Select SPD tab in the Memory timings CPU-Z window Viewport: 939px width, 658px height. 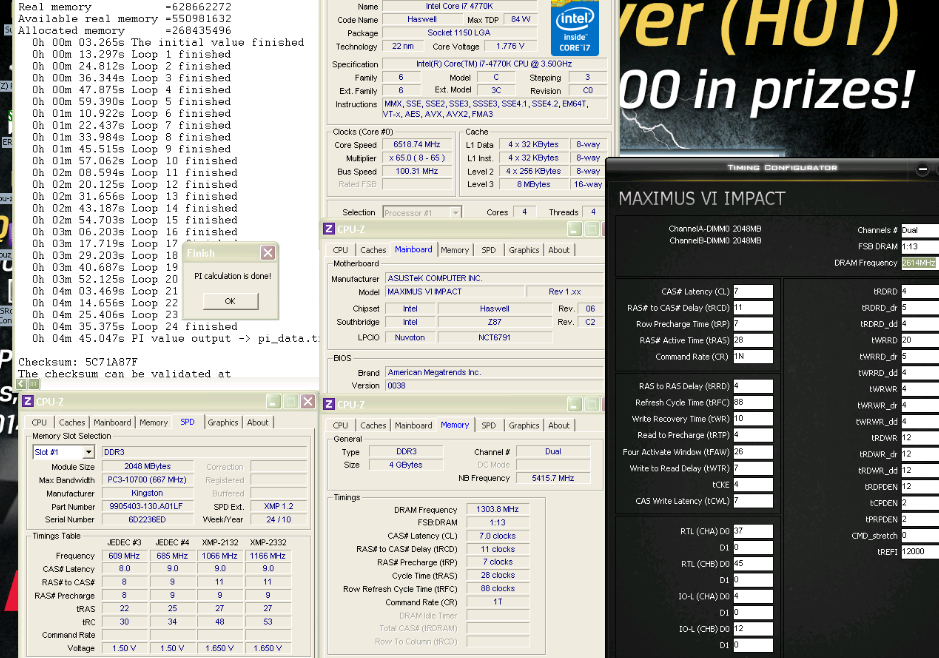coord(489,425)
